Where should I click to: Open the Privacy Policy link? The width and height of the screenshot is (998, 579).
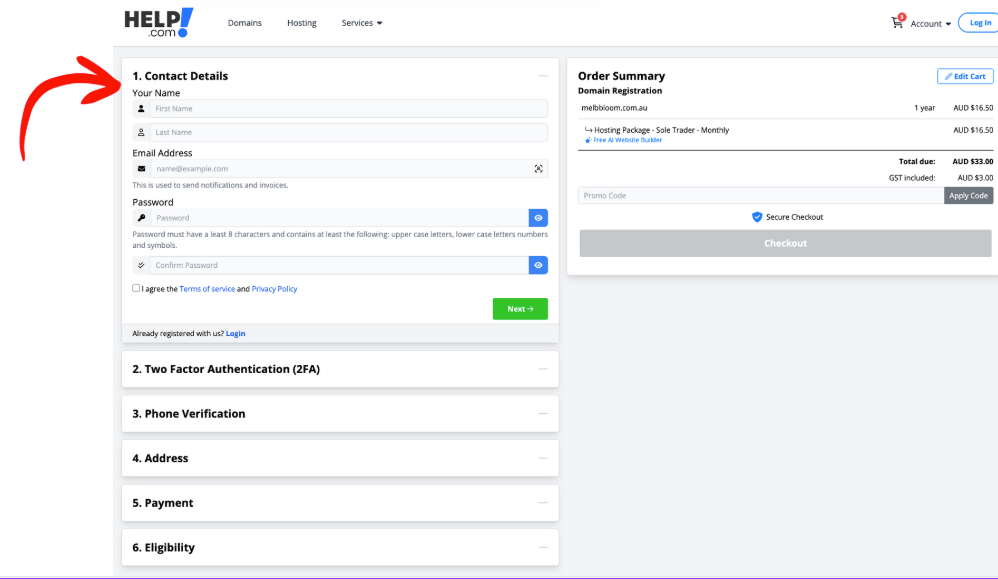click(x=274, y=289)
